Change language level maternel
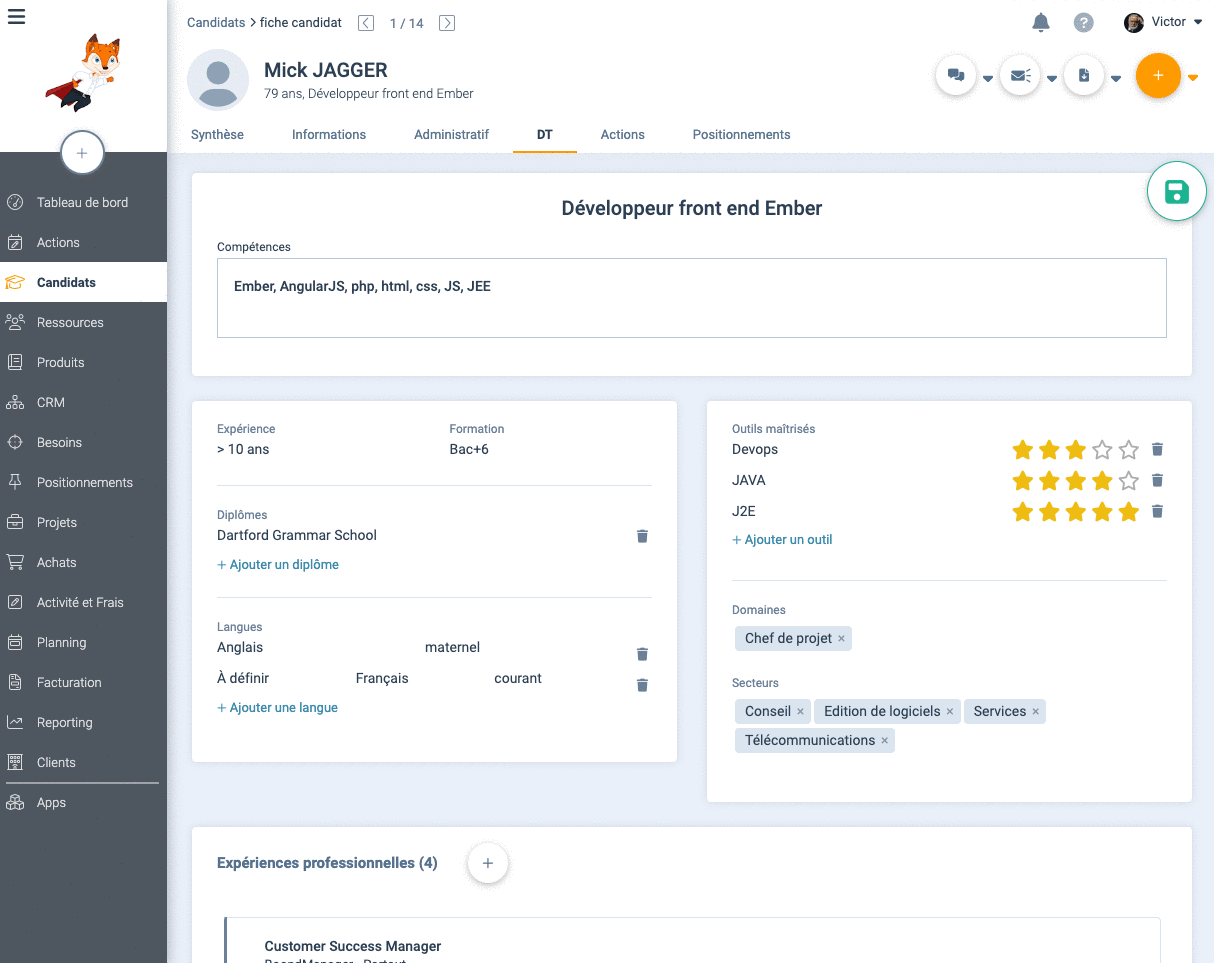The image size is (1214, 963). pyautogui.click(x=452, y=647)
